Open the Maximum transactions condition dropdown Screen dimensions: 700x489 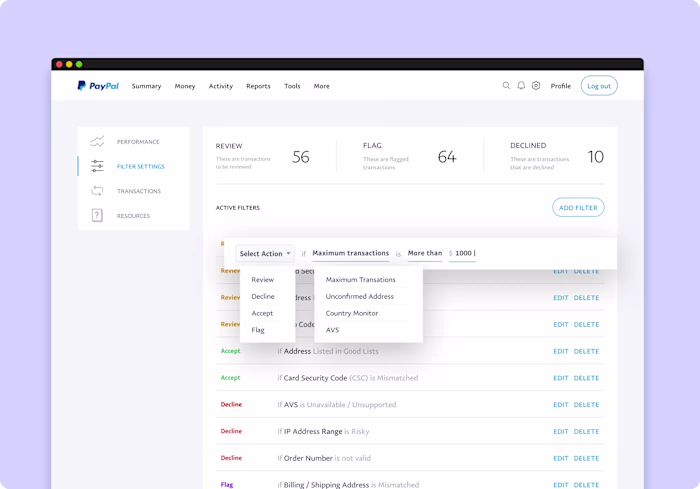350,253
